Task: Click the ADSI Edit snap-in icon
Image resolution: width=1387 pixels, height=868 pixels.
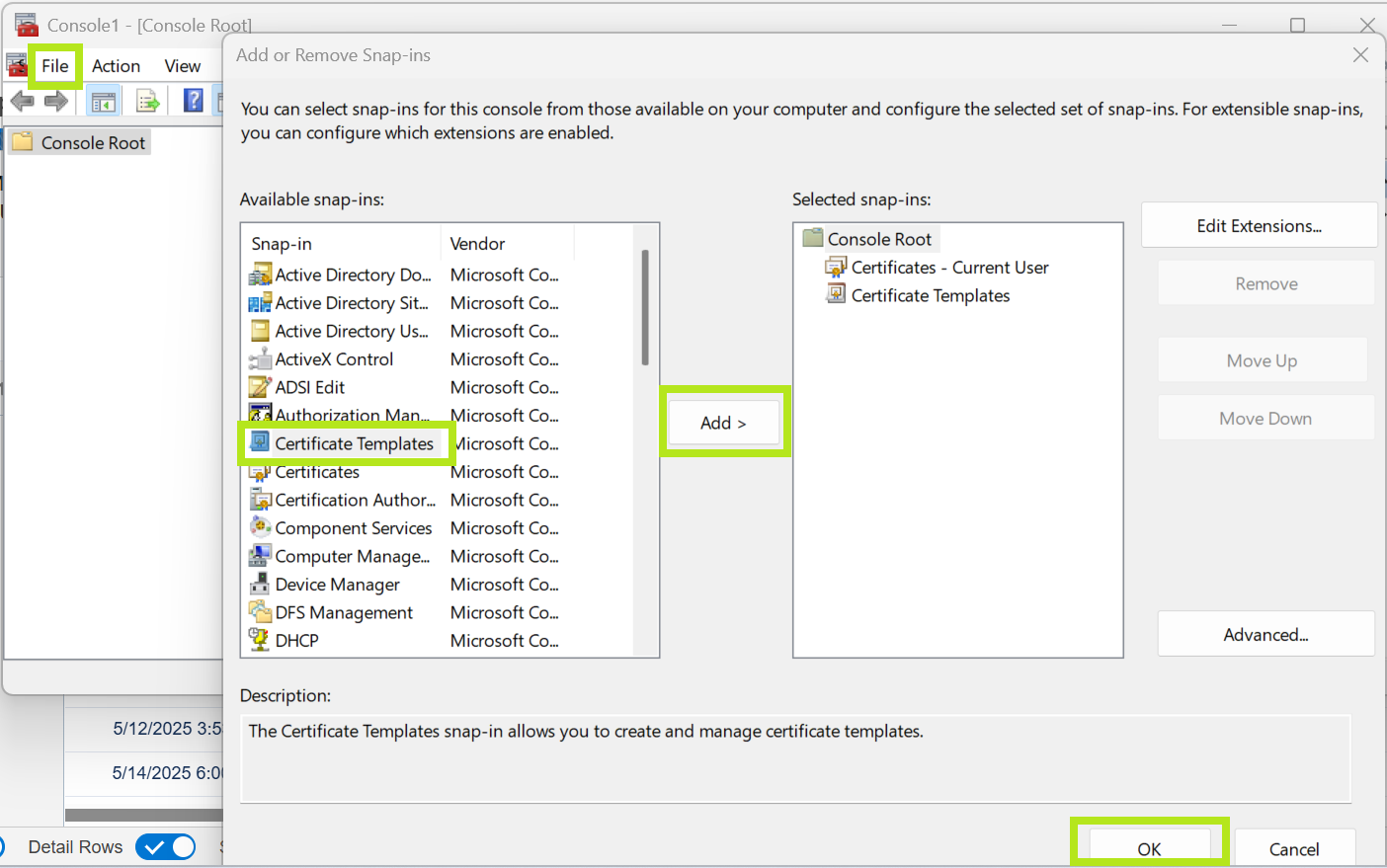Action: coord(260,387)
